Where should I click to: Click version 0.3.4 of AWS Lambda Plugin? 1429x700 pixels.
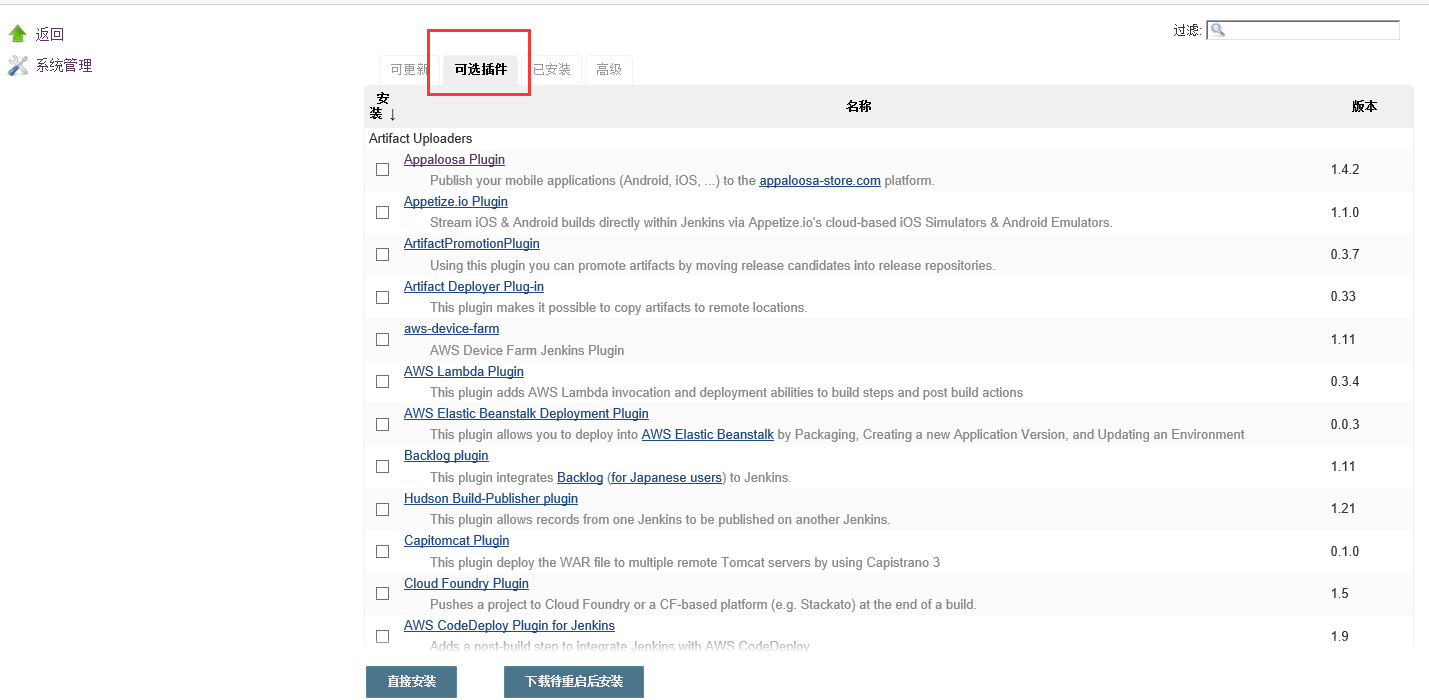[1345, 382]
